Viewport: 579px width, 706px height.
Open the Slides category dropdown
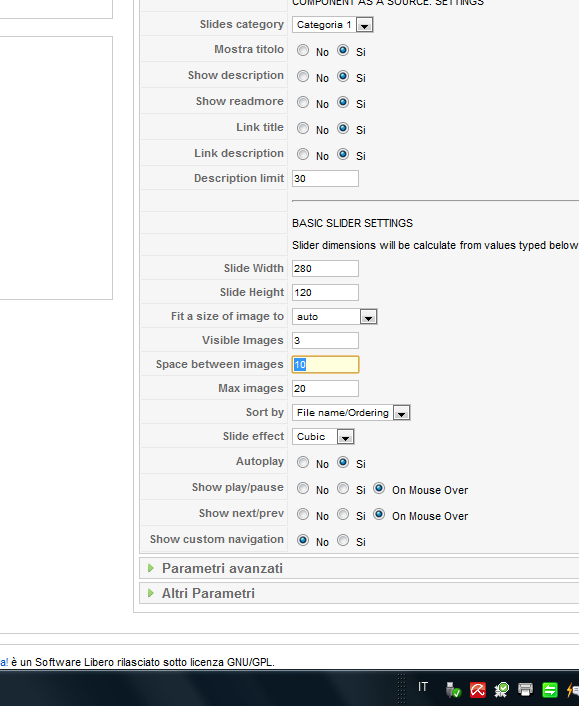(332, 25)
